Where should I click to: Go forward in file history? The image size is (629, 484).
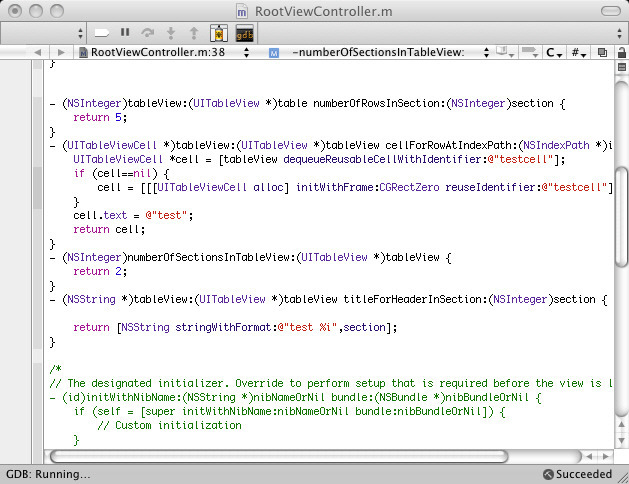(61, 52)
